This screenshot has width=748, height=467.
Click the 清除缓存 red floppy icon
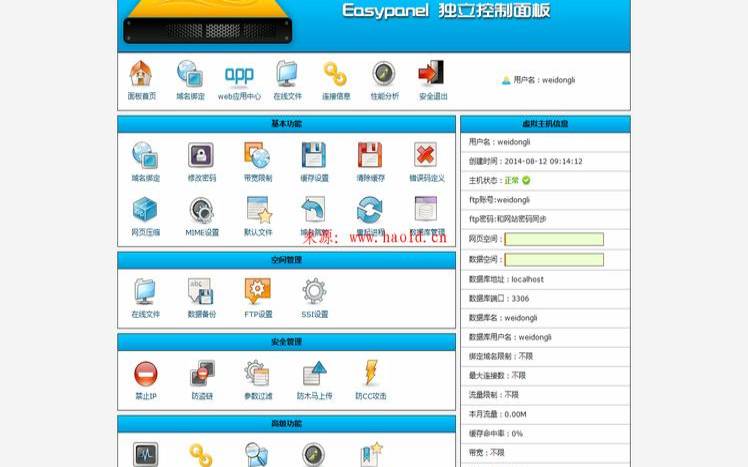pyautogui.click(x=370, y=155)
